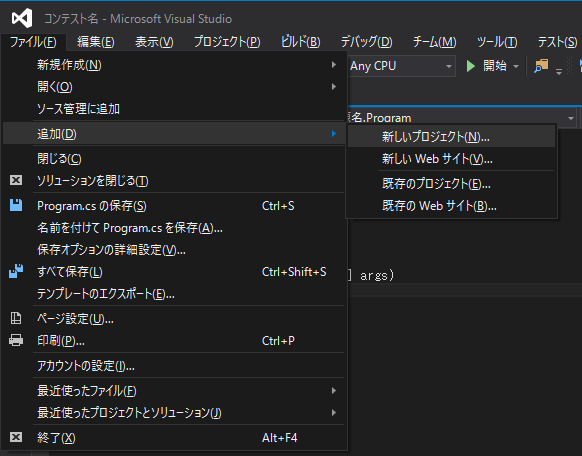Select 既存のプロジェクト(E)...

[x=451, y=183]
